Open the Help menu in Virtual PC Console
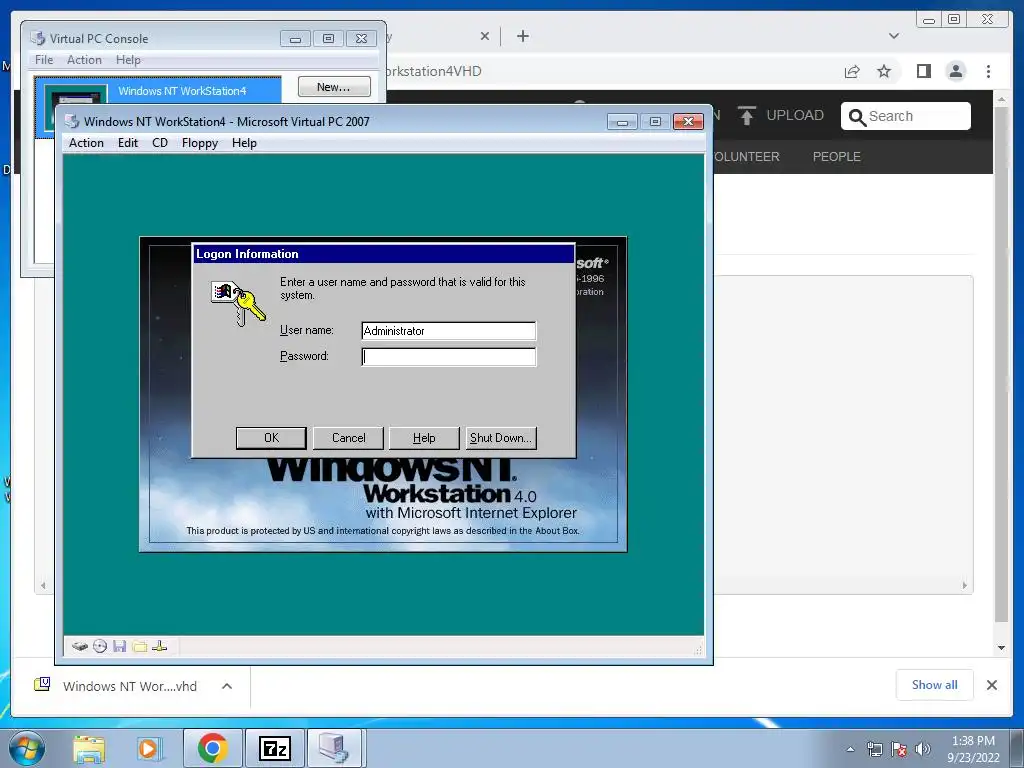The height and width of the screenshot is (768, 1024). pos(129,59)
